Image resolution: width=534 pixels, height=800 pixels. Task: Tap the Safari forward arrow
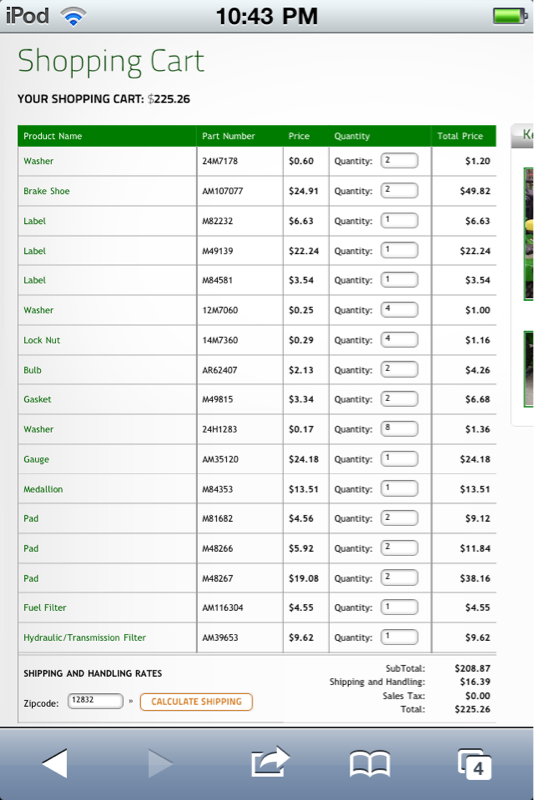(160, 763)
